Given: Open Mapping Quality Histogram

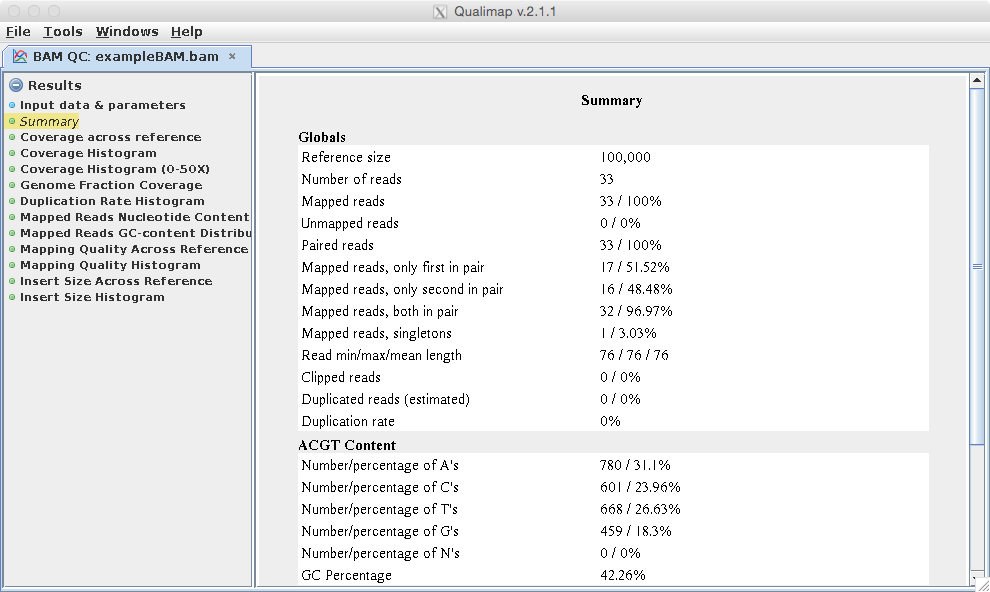Looking at the screenshot, I should (x=110, y=265).
